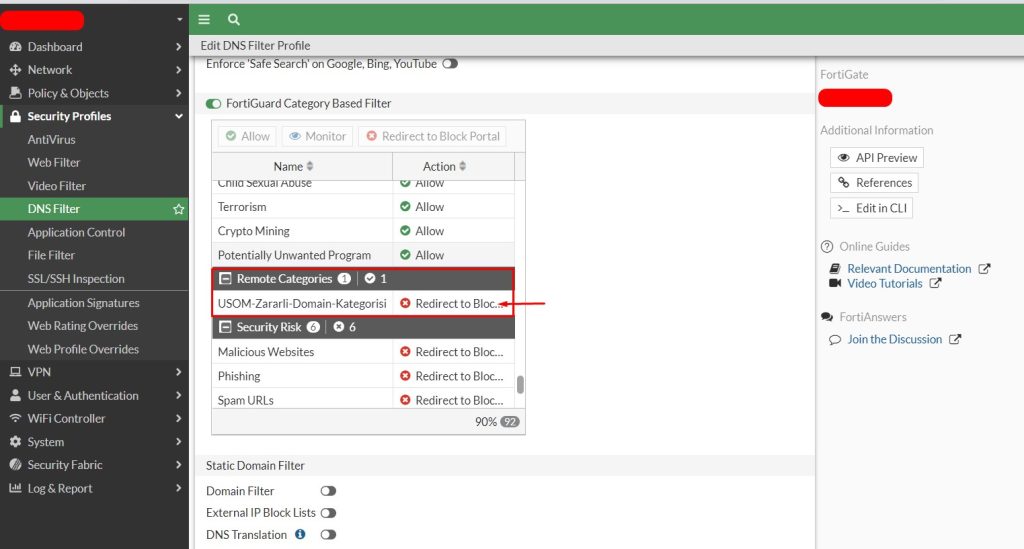
Task: Click the sort icon in Name column header
Action: click(x=310, y=166)
